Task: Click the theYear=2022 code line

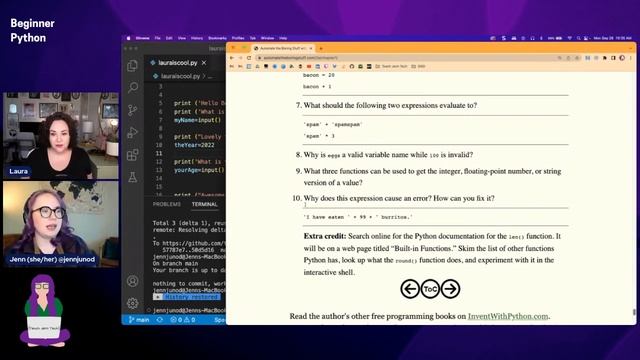Action: pyautogui.click(x=194, y=145)
